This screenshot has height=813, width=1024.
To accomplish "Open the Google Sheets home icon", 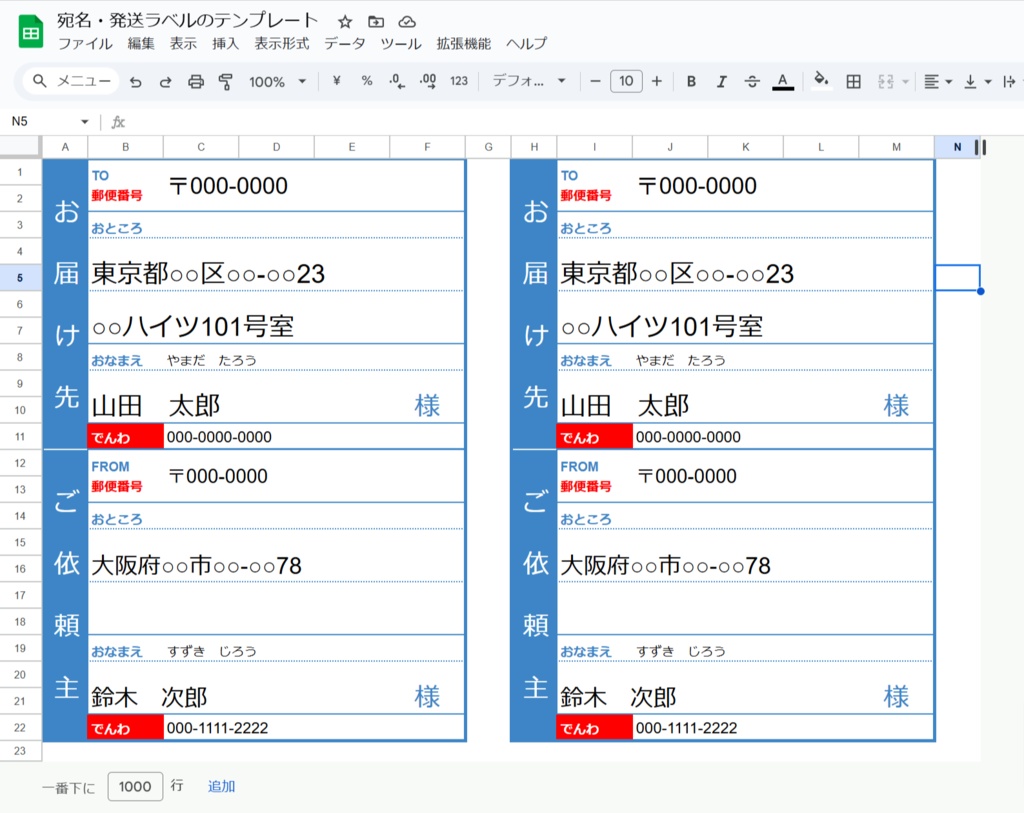I will pyautogui.click(x=30, y=33).
